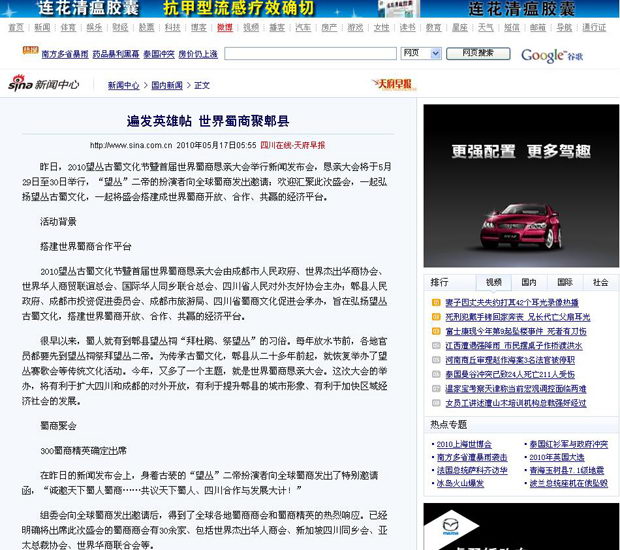Viewport: 620px width, 550px height.
Task: Click the search text input field
Action: click(x=310, y=53)
